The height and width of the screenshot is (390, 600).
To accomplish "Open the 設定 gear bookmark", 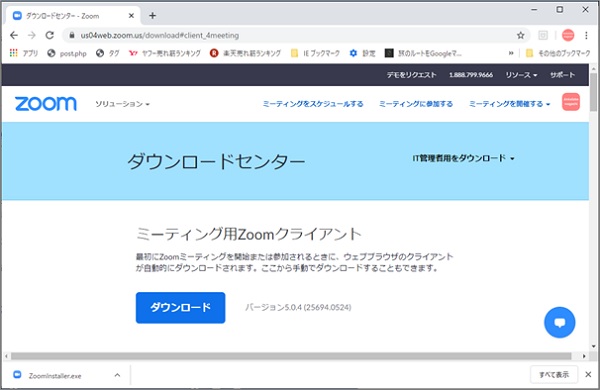I will click(x=362, y=53).
